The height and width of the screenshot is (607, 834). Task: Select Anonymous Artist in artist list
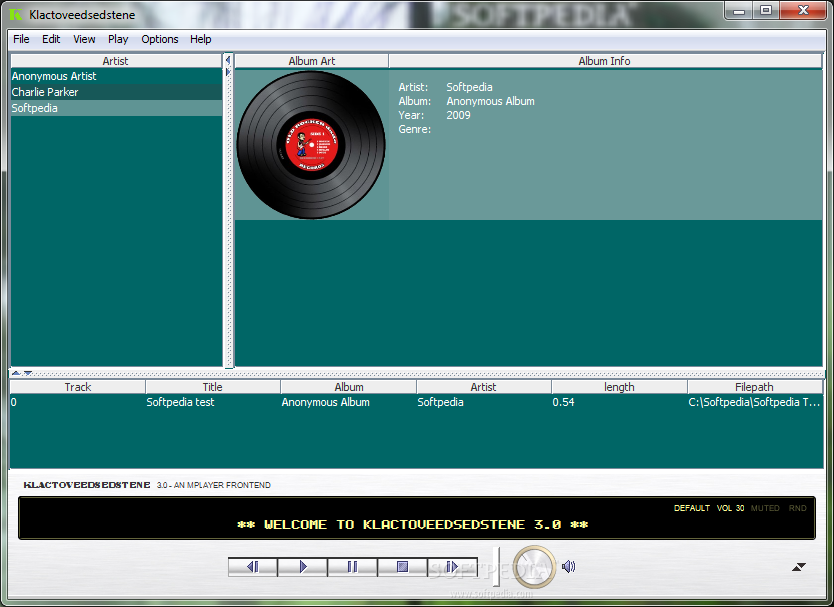(x=116, y=76)
